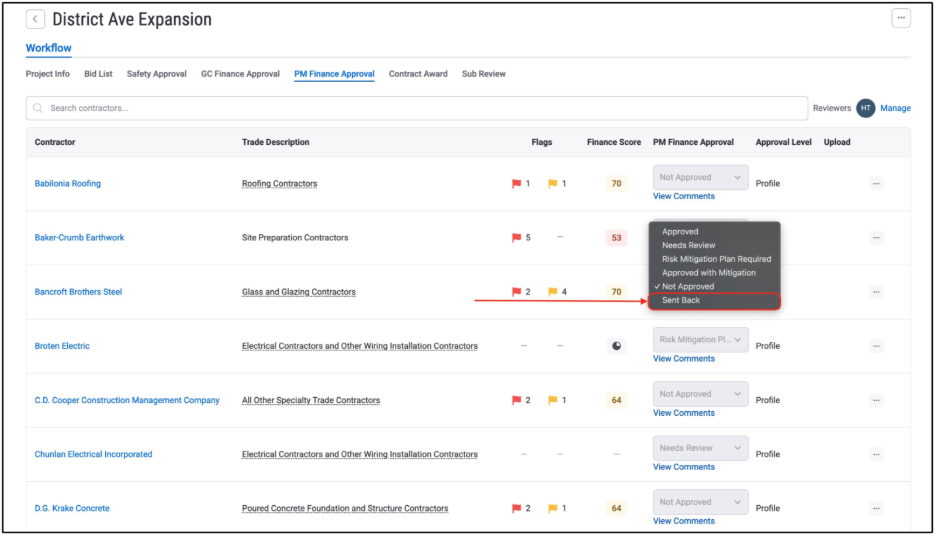Open the approval dropdown for Broten Electric
This screenshot has height=535, width=936.
pos(700,340)
